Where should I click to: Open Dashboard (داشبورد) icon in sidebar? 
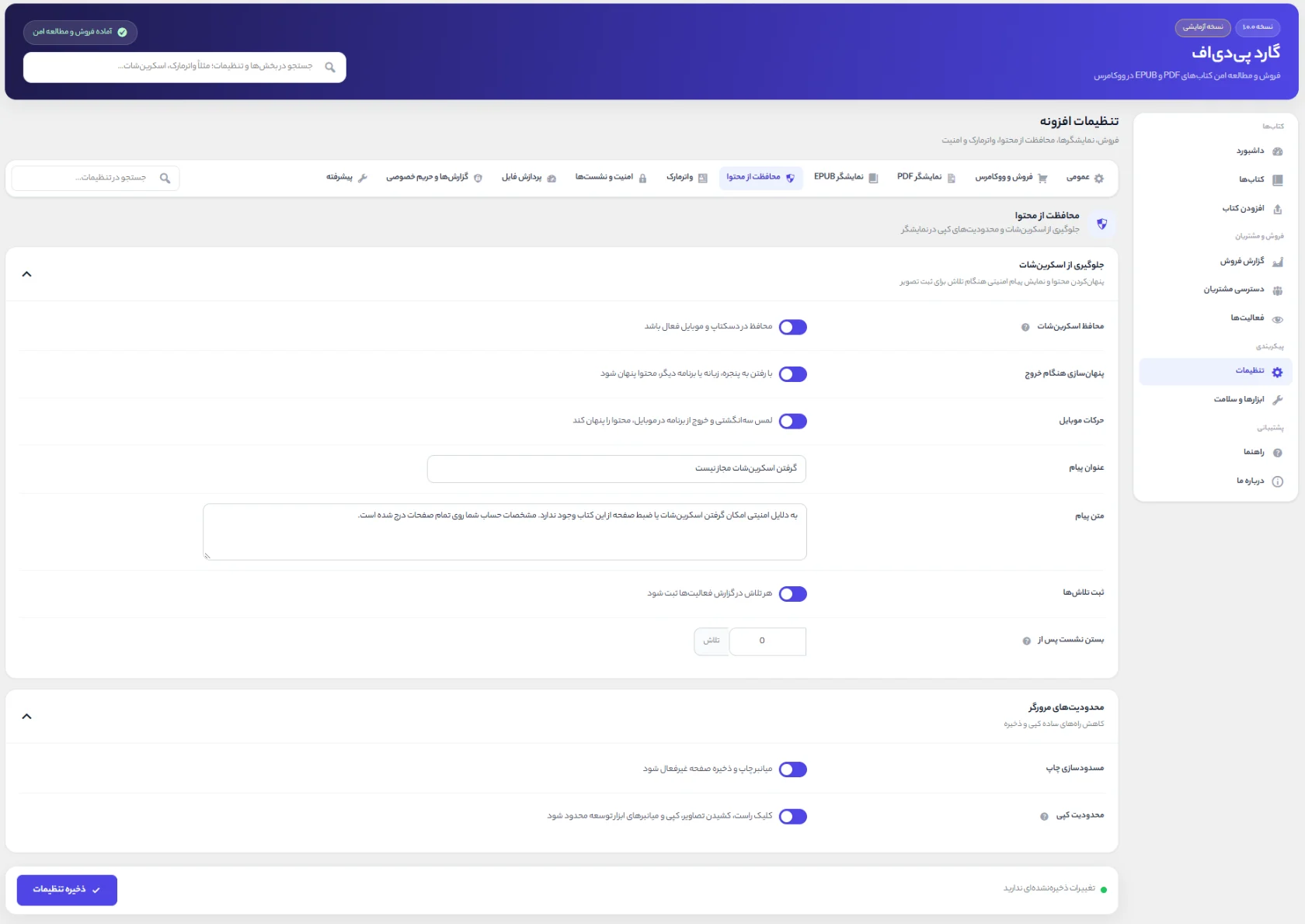1277,151
